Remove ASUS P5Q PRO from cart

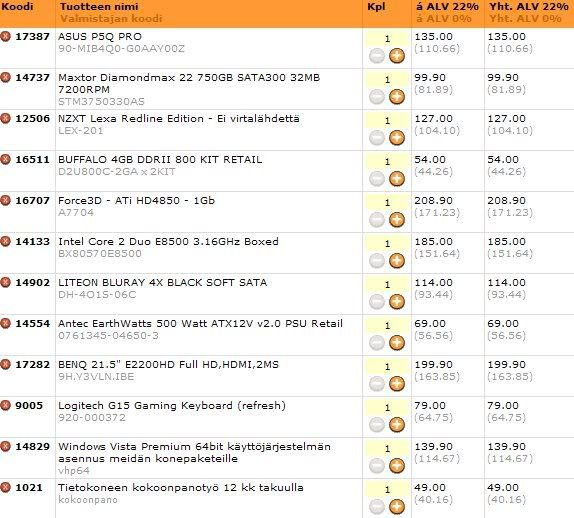pos(5,37)
